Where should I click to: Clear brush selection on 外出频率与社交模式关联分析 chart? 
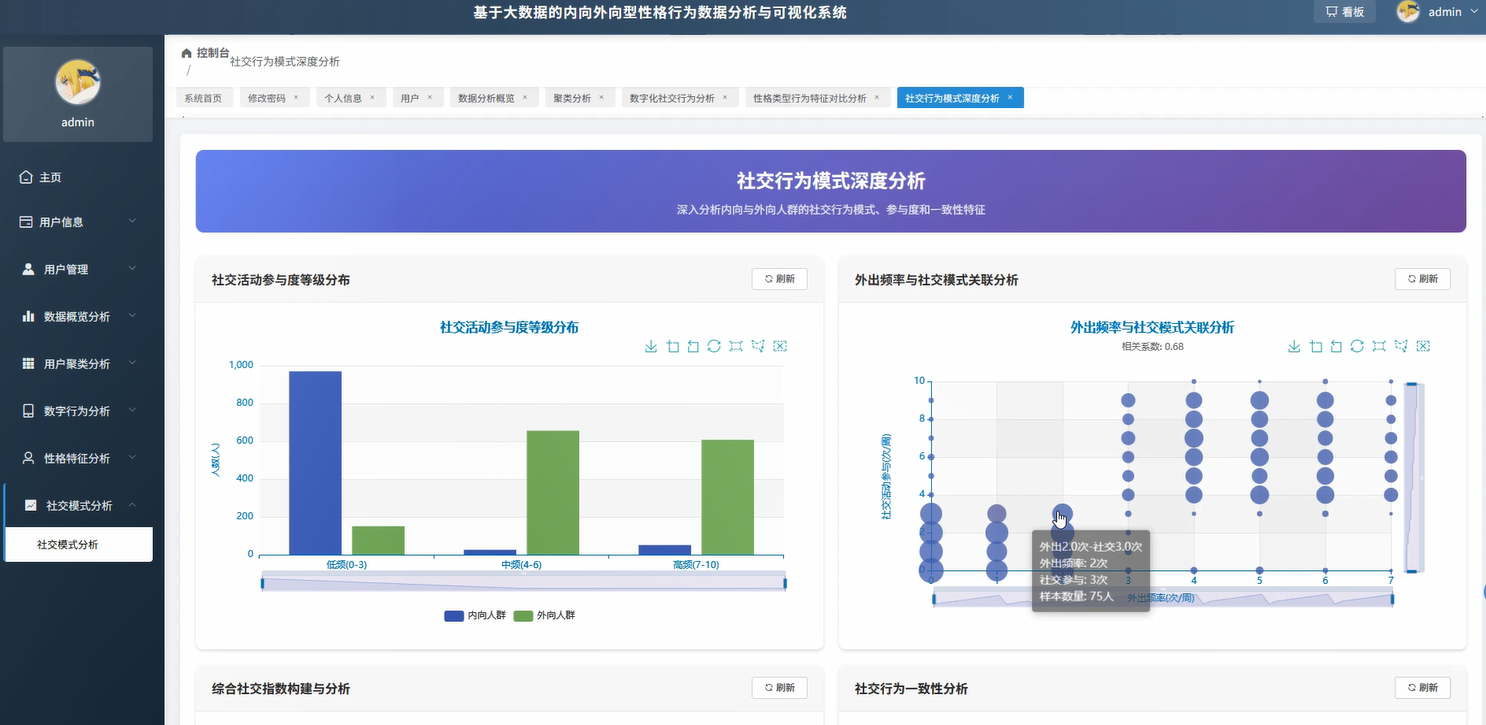(x=1423, y=346)
